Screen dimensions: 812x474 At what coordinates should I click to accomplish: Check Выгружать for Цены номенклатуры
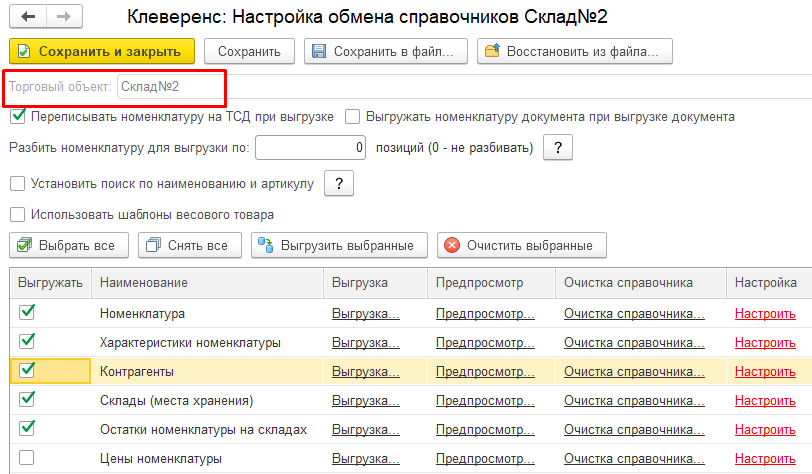26,458
